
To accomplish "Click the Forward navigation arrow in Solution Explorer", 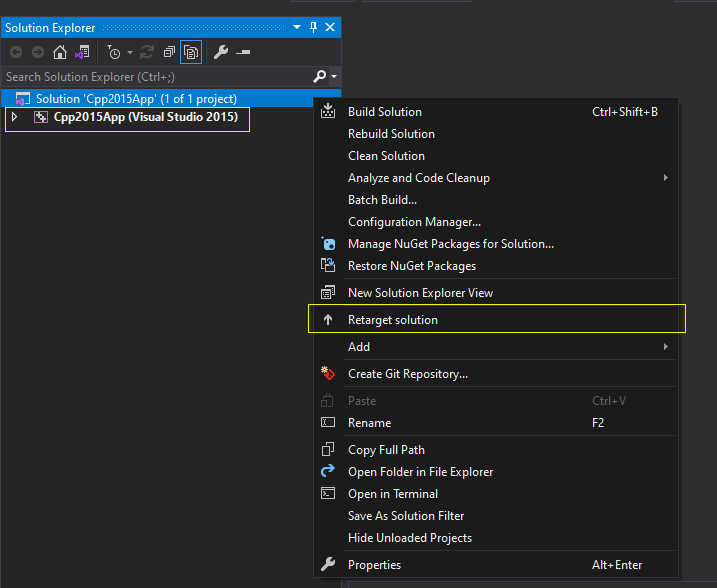I will 38,52.
